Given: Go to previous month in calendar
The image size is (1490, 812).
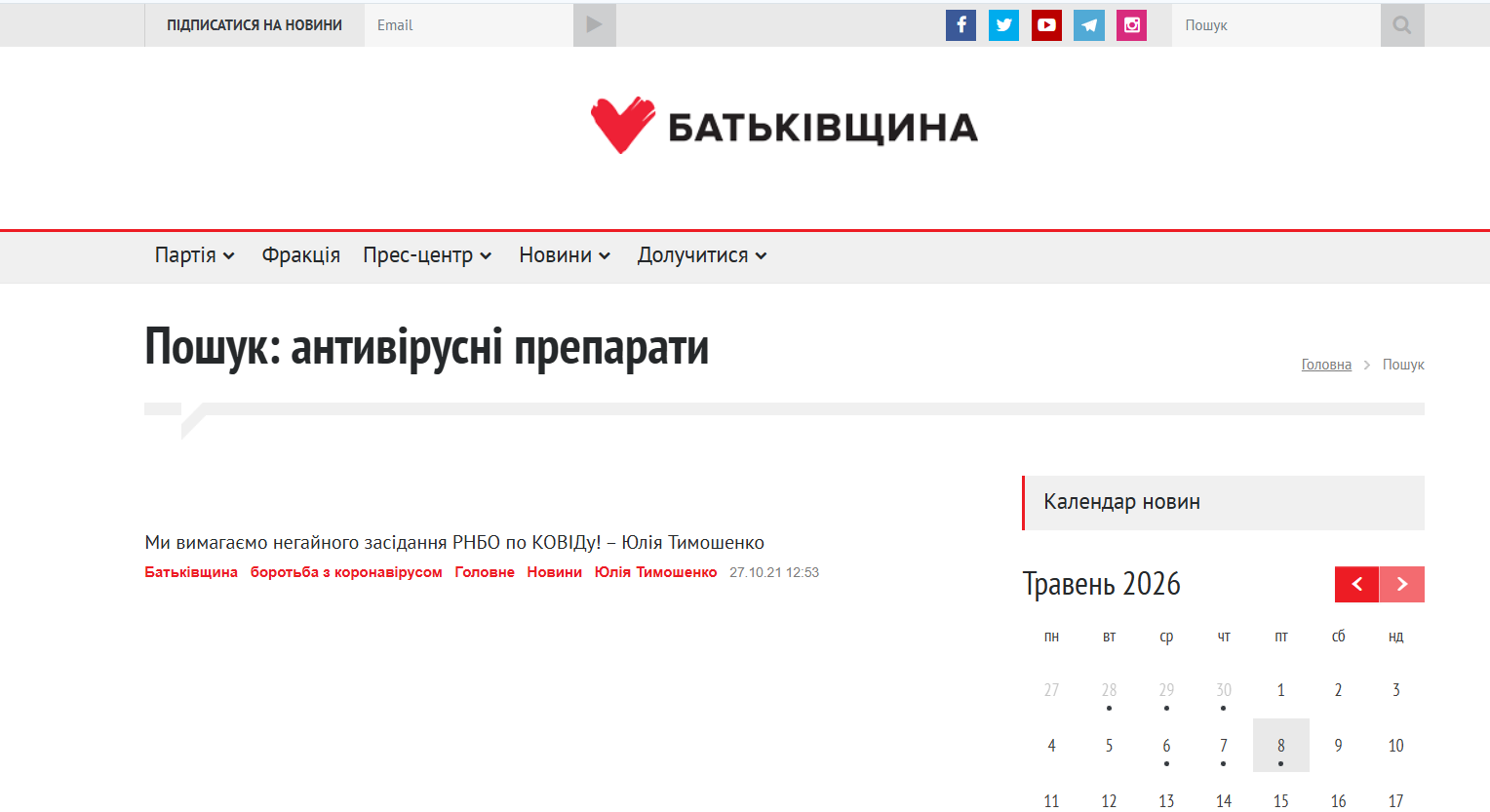Looking at the screenshot, I should coord(1356,584).
